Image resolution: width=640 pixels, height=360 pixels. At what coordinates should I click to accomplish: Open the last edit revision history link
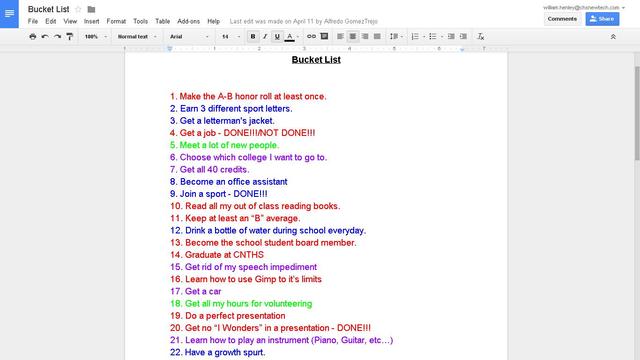point(304,21)
